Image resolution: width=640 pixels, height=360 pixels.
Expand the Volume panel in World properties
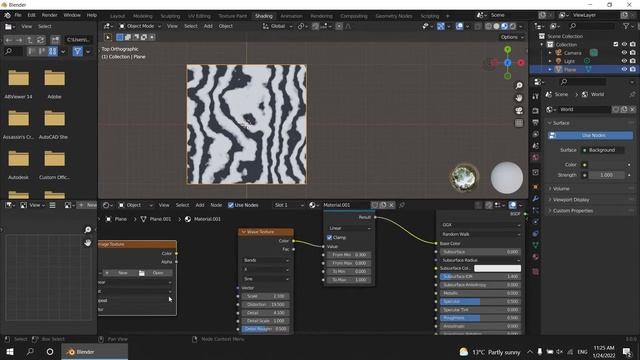(561, 189)
